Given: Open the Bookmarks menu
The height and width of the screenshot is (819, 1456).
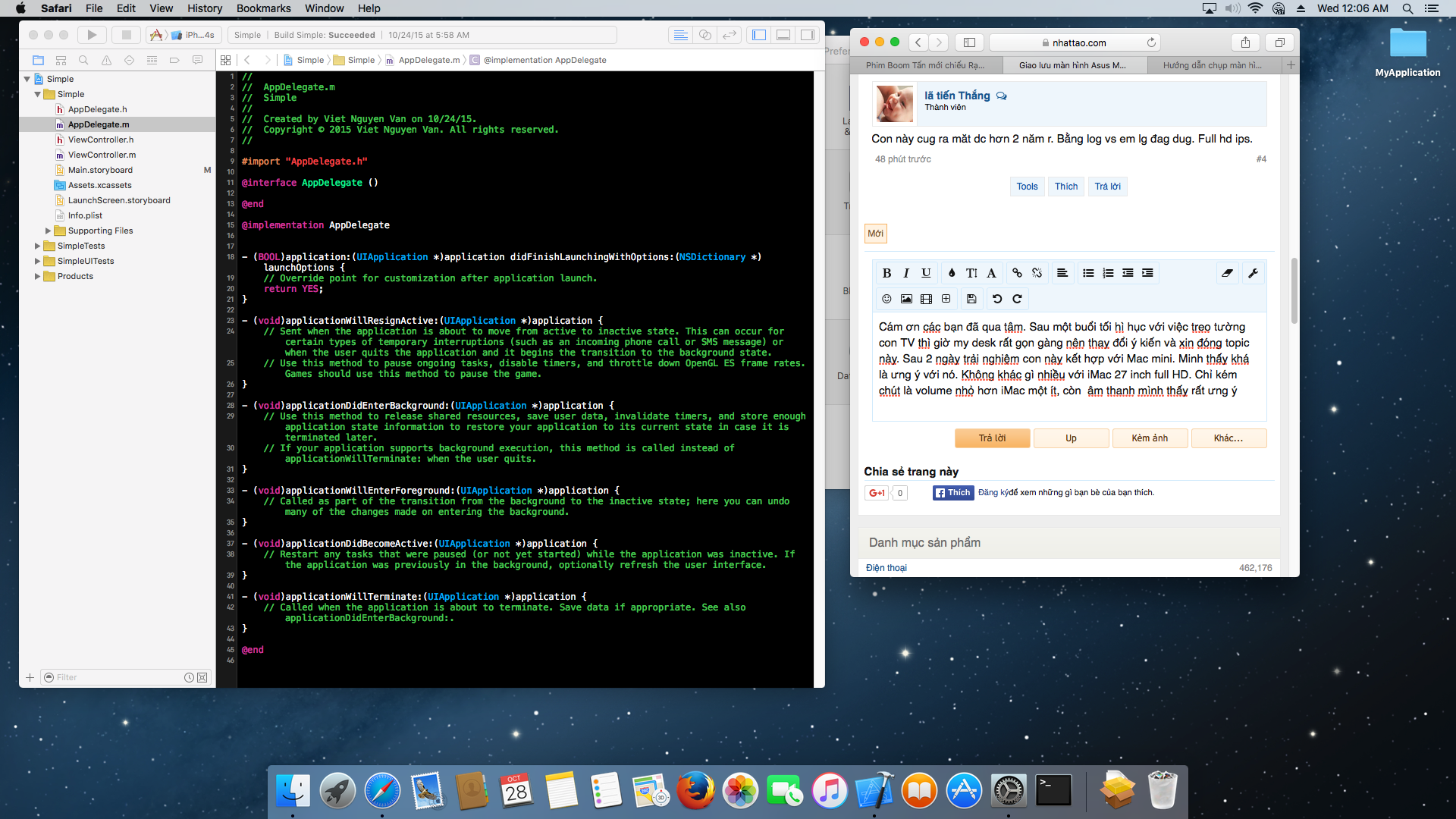Looking at the screenshot, I should [x=263, y=8].
